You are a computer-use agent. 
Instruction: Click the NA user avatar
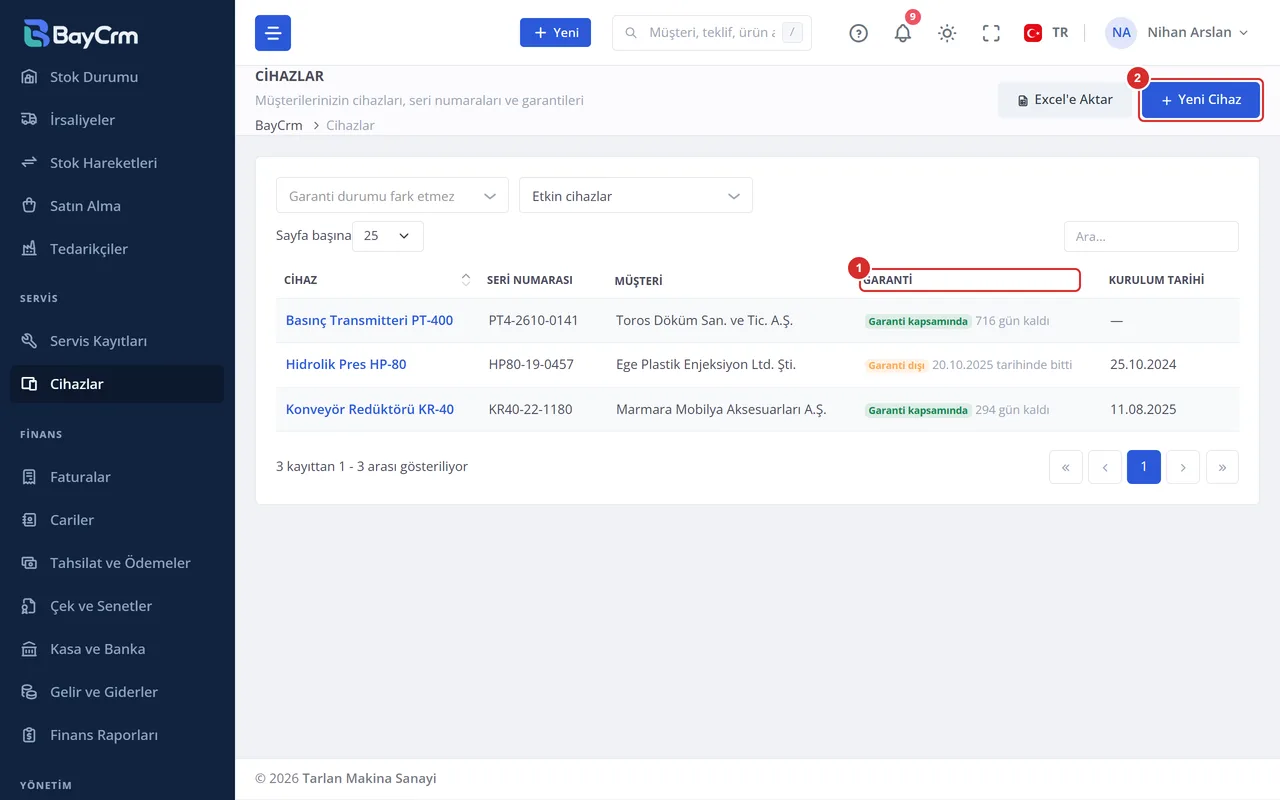(x=1121, y=33)
